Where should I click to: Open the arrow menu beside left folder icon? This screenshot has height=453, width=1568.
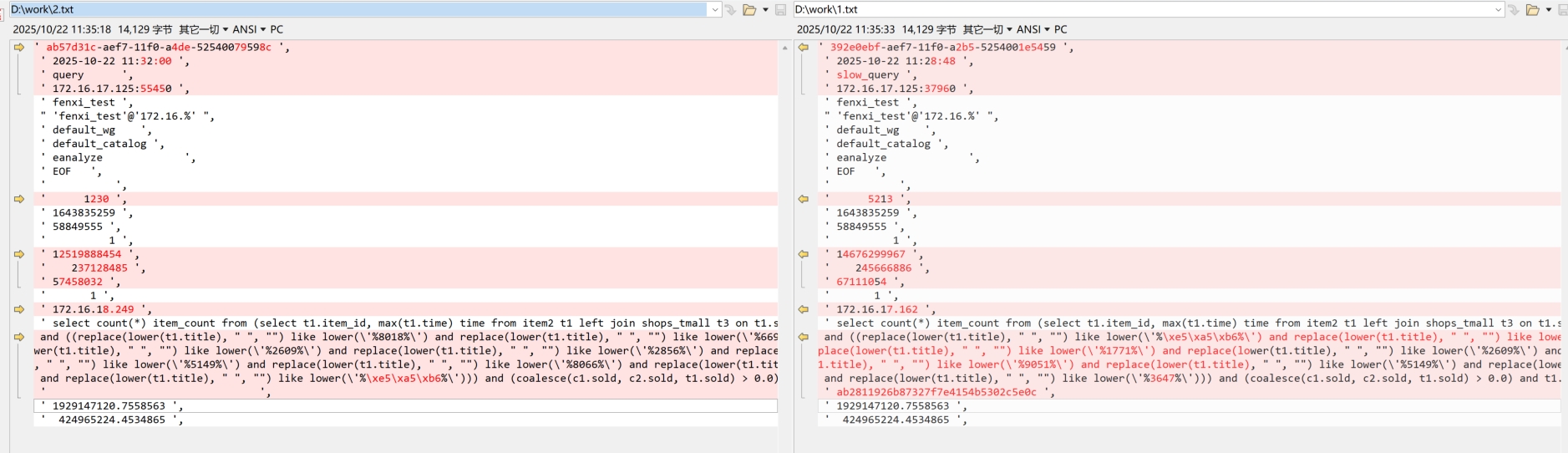(765, 10)
